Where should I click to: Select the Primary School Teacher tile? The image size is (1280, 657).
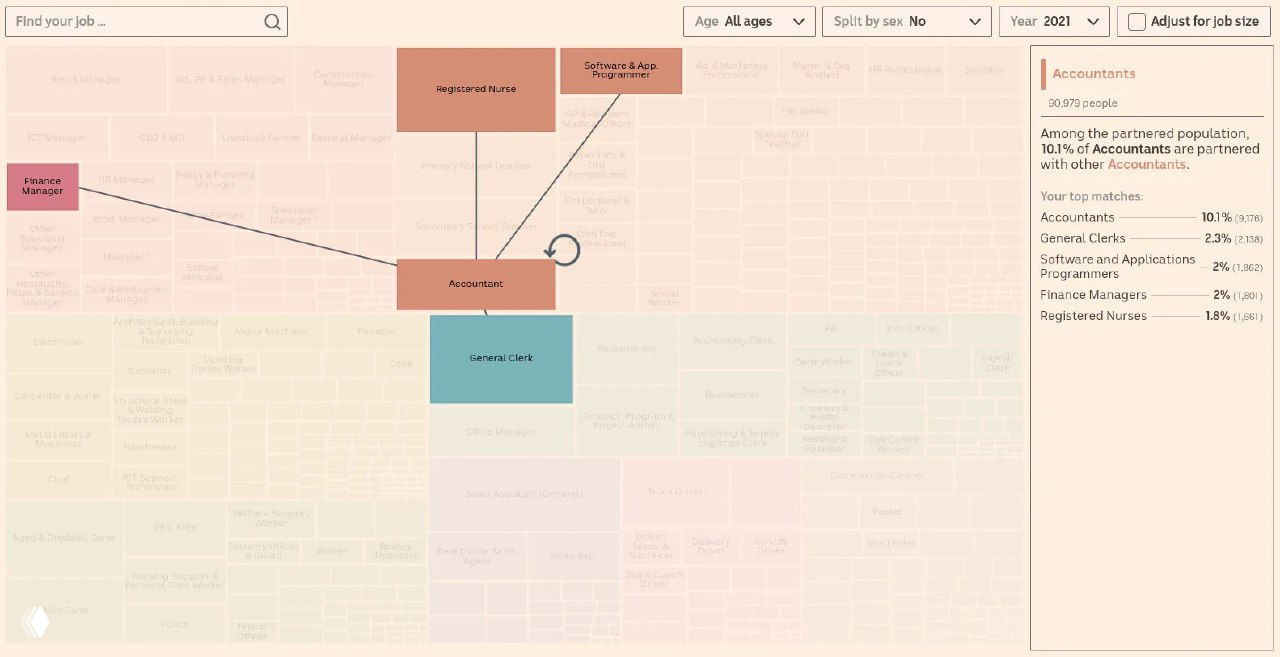pos(477,165)
